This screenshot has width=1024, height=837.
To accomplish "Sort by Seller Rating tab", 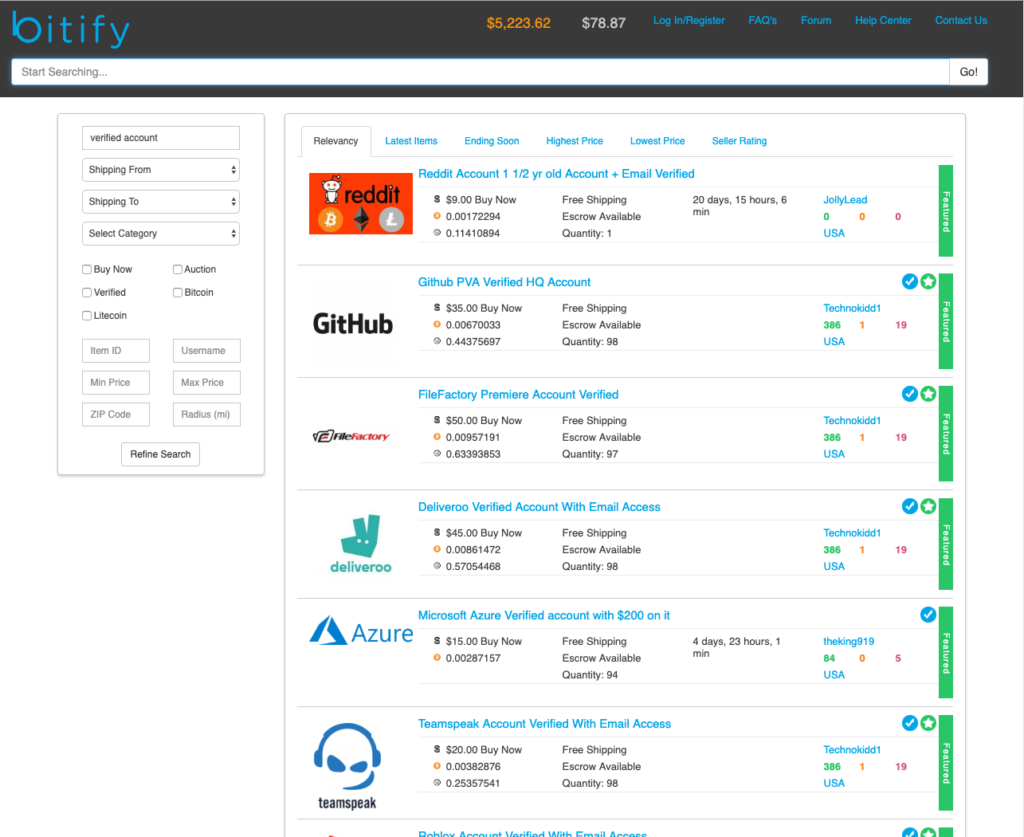I will (739, 141).
